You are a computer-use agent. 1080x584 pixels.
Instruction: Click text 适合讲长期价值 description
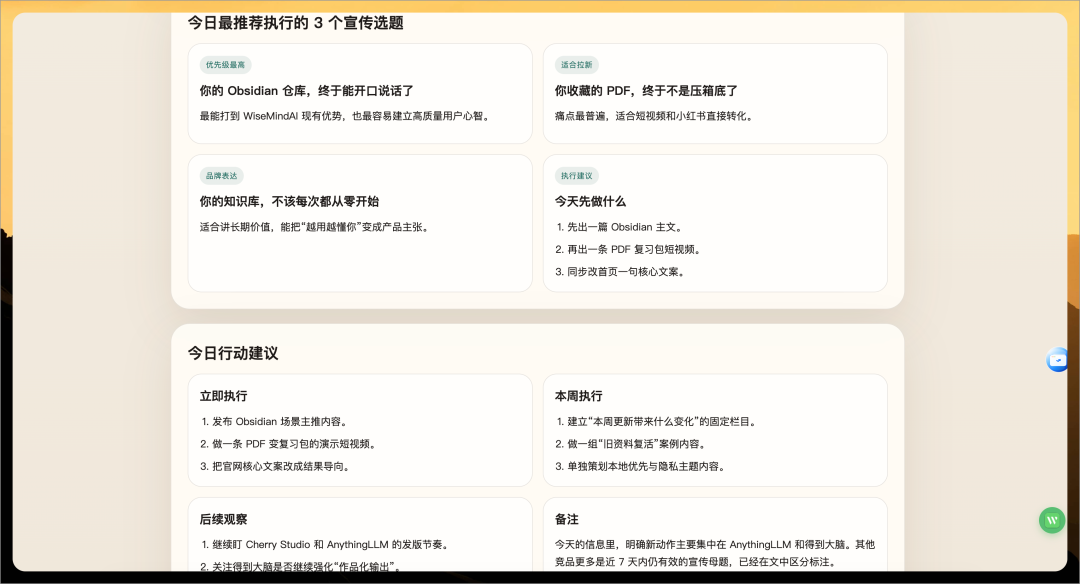click(315, 227)
